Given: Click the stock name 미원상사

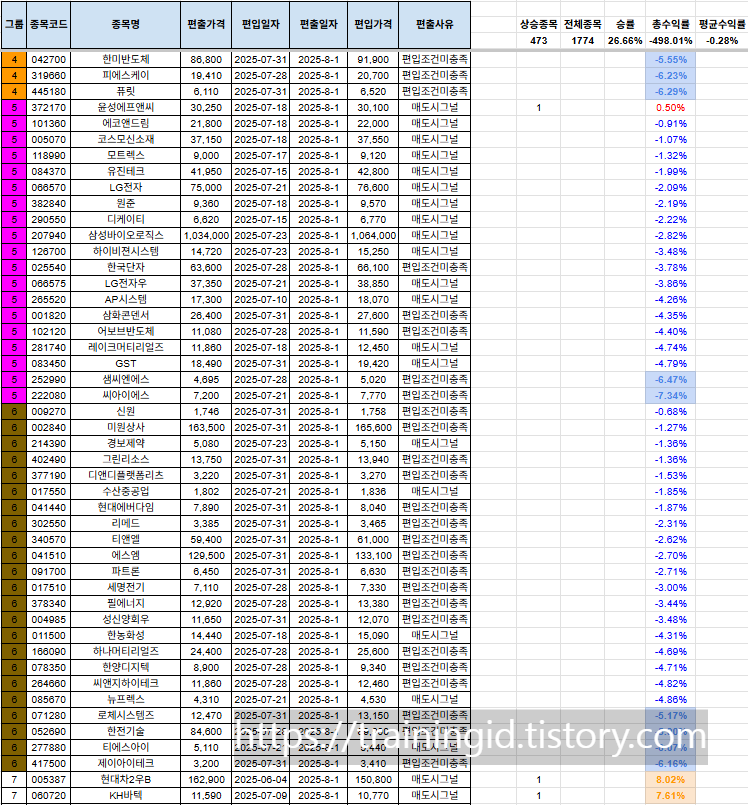Looking at the screenshot, I should 125,428.
